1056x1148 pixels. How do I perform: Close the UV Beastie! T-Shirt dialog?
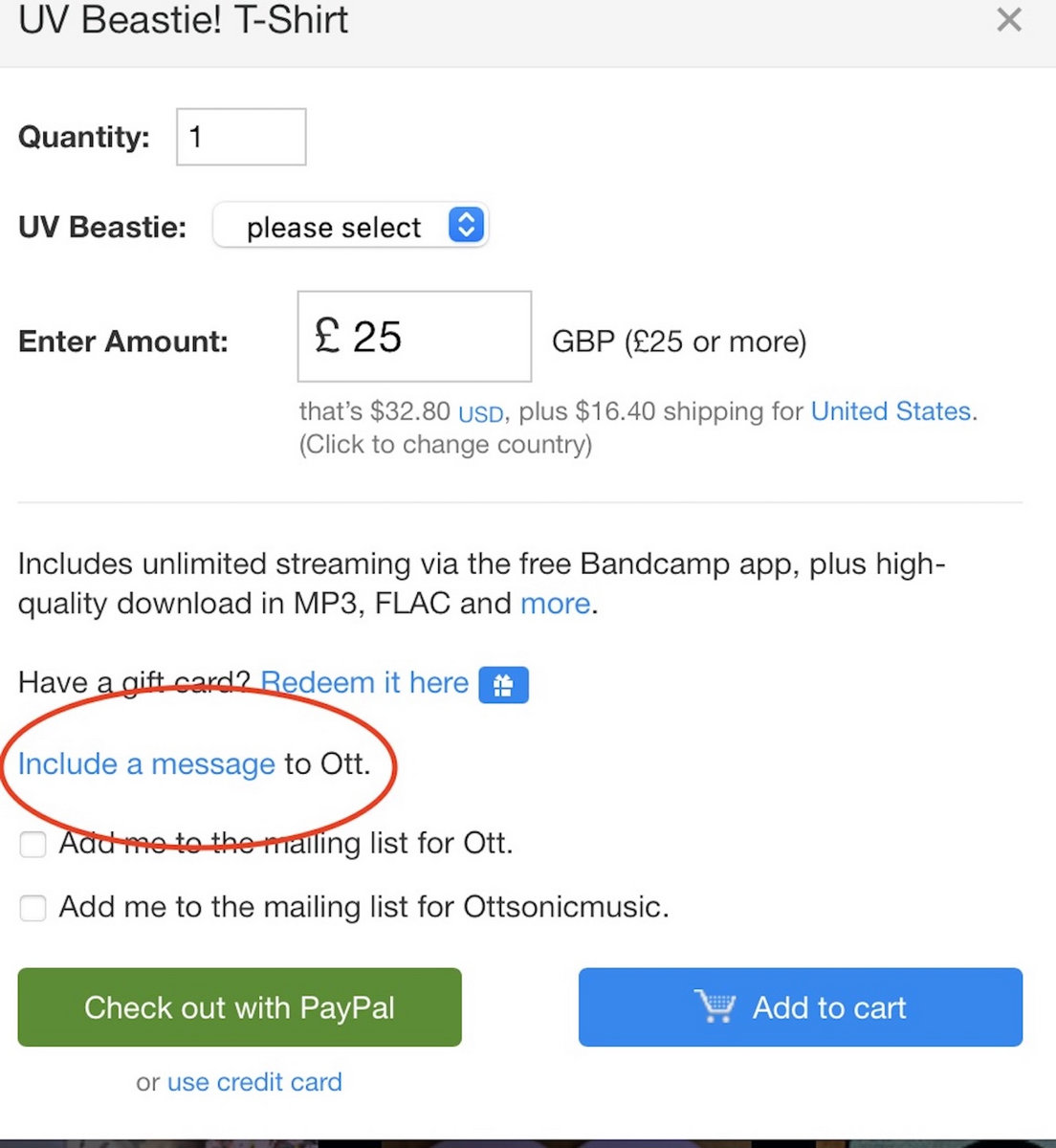[x=1008, y=20]
